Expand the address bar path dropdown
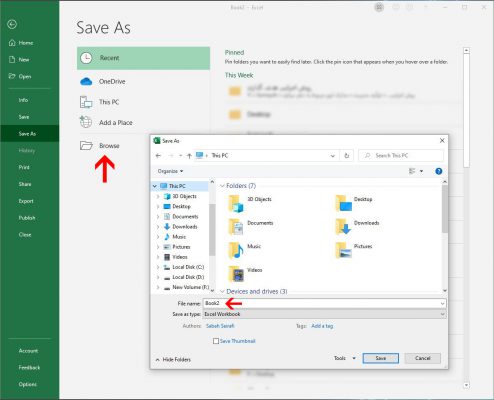 click(332, 156)
